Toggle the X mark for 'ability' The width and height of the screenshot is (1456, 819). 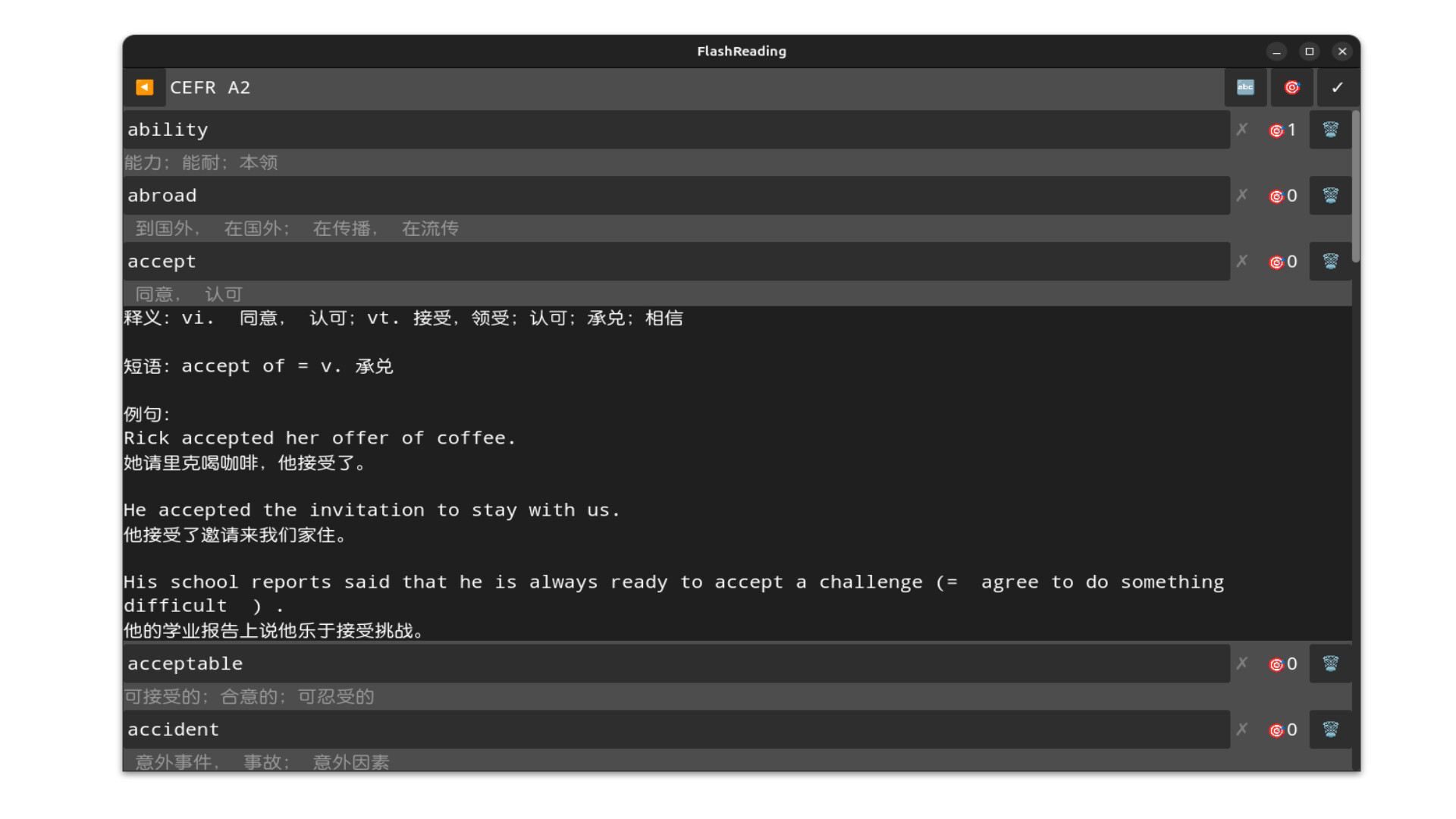(x=1241, y=130)
